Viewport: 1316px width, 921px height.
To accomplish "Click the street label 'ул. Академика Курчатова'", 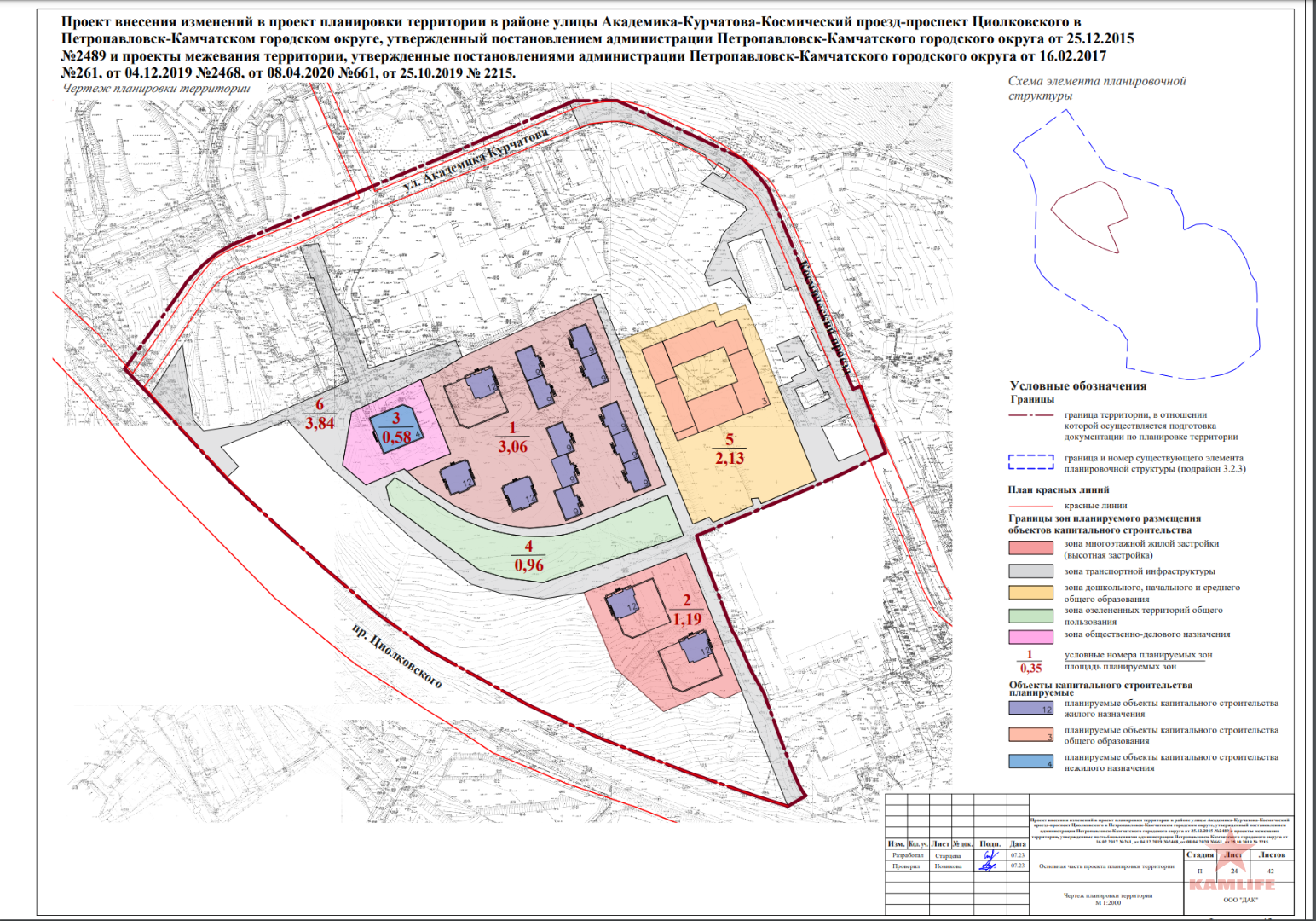I will pos(476,159).
